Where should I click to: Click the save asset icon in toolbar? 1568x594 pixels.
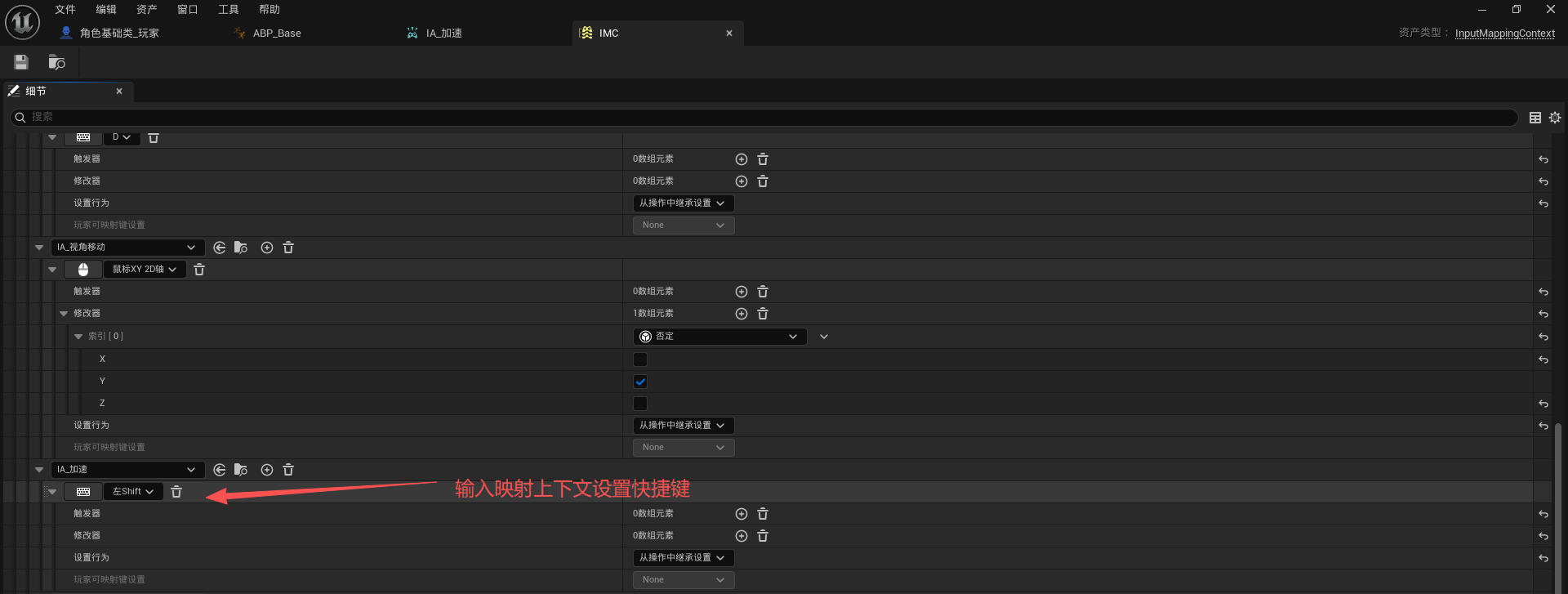(21, 62)
